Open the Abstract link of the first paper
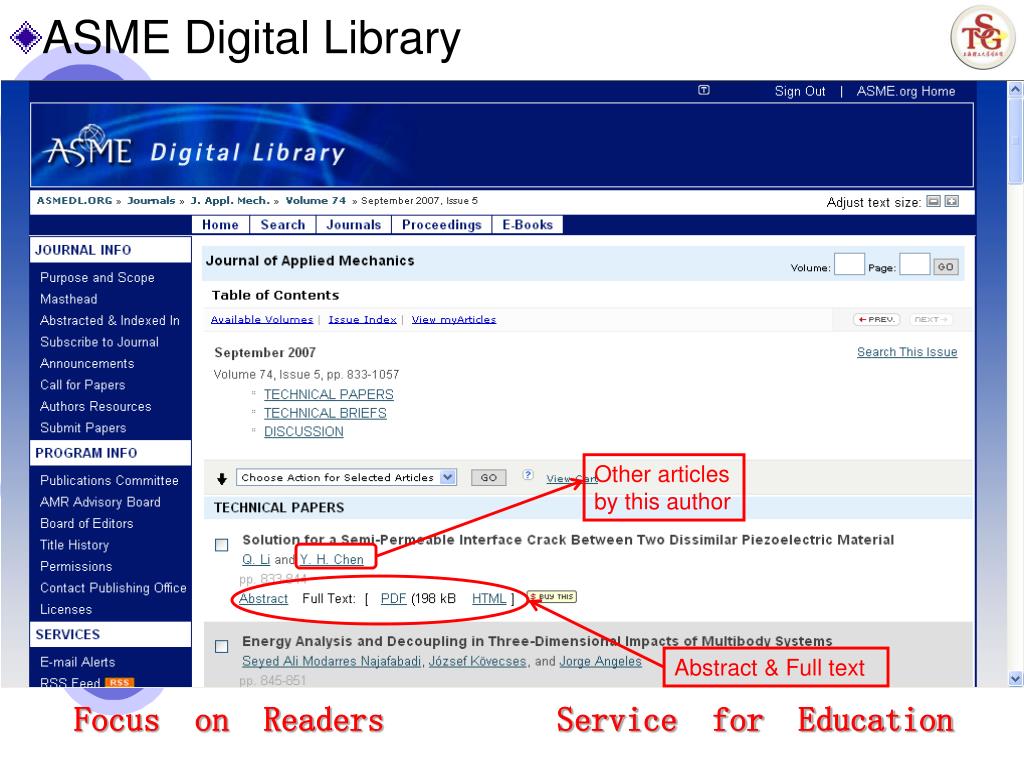This screenshot has width=1024, height=768. tap(263, 599)
